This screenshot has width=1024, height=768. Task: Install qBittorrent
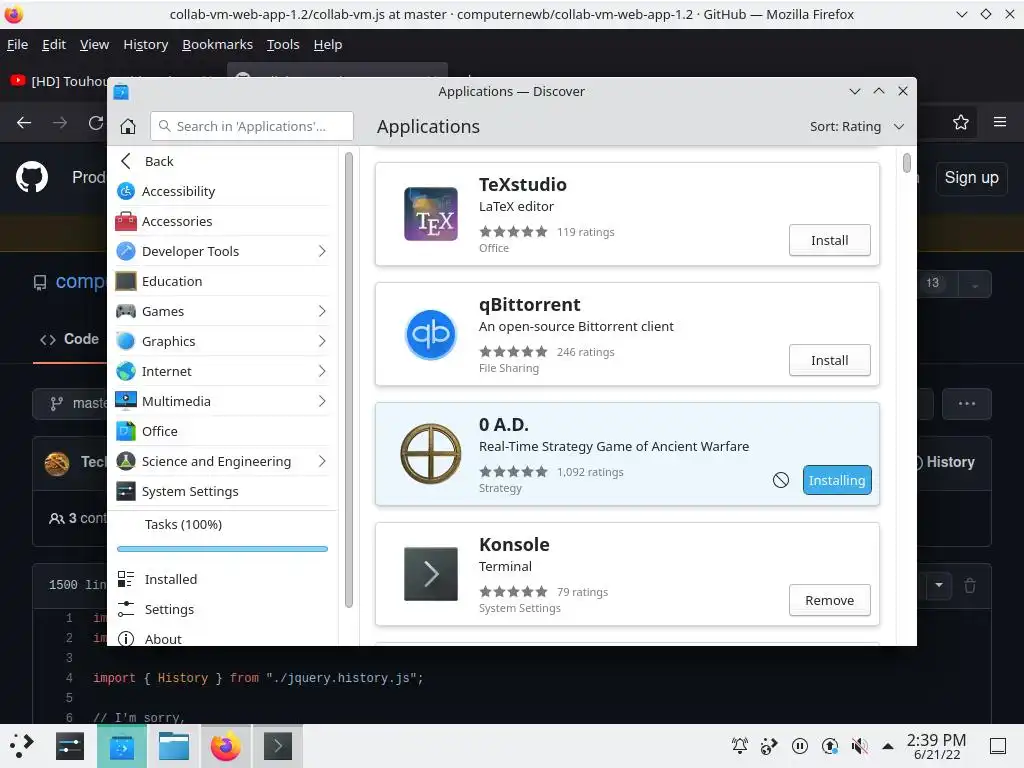[x=829, y=360]
